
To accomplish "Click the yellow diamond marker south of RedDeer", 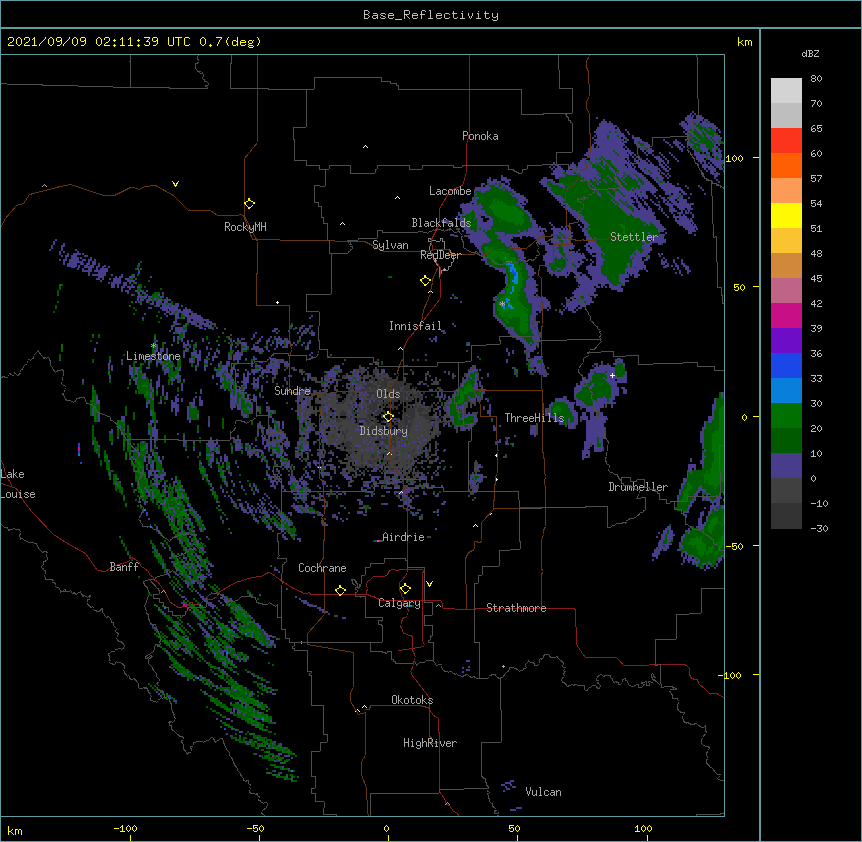I will click(425, 281).
